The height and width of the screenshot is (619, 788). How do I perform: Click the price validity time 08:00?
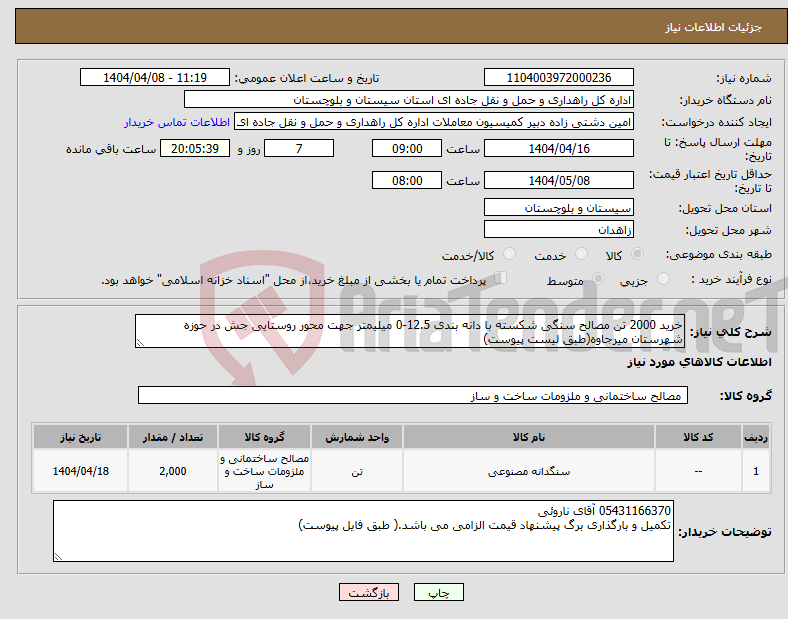(x=407, y=180)
